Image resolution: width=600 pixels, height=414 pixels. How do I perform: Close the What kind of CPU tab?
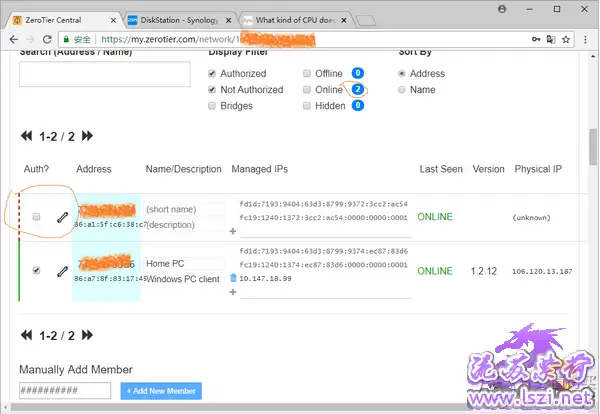pyautogui.click(x=344, y=20)
